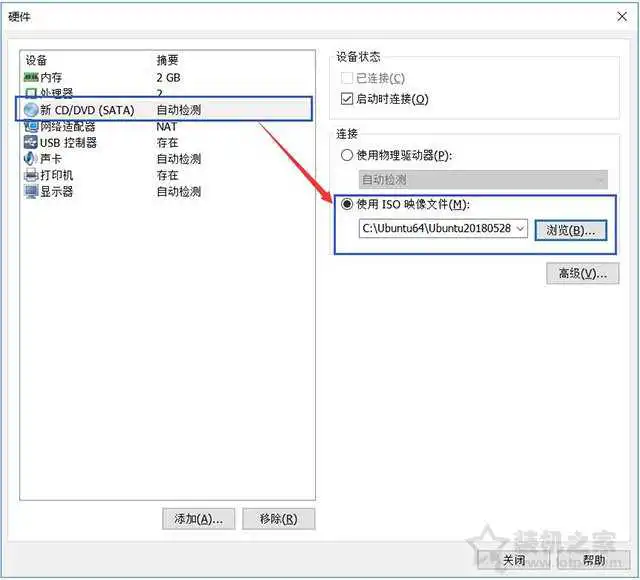This screenshot has height=580, width=640.
Task: Expand the ISO file path dropdown arrow
Action: [520, 229]
